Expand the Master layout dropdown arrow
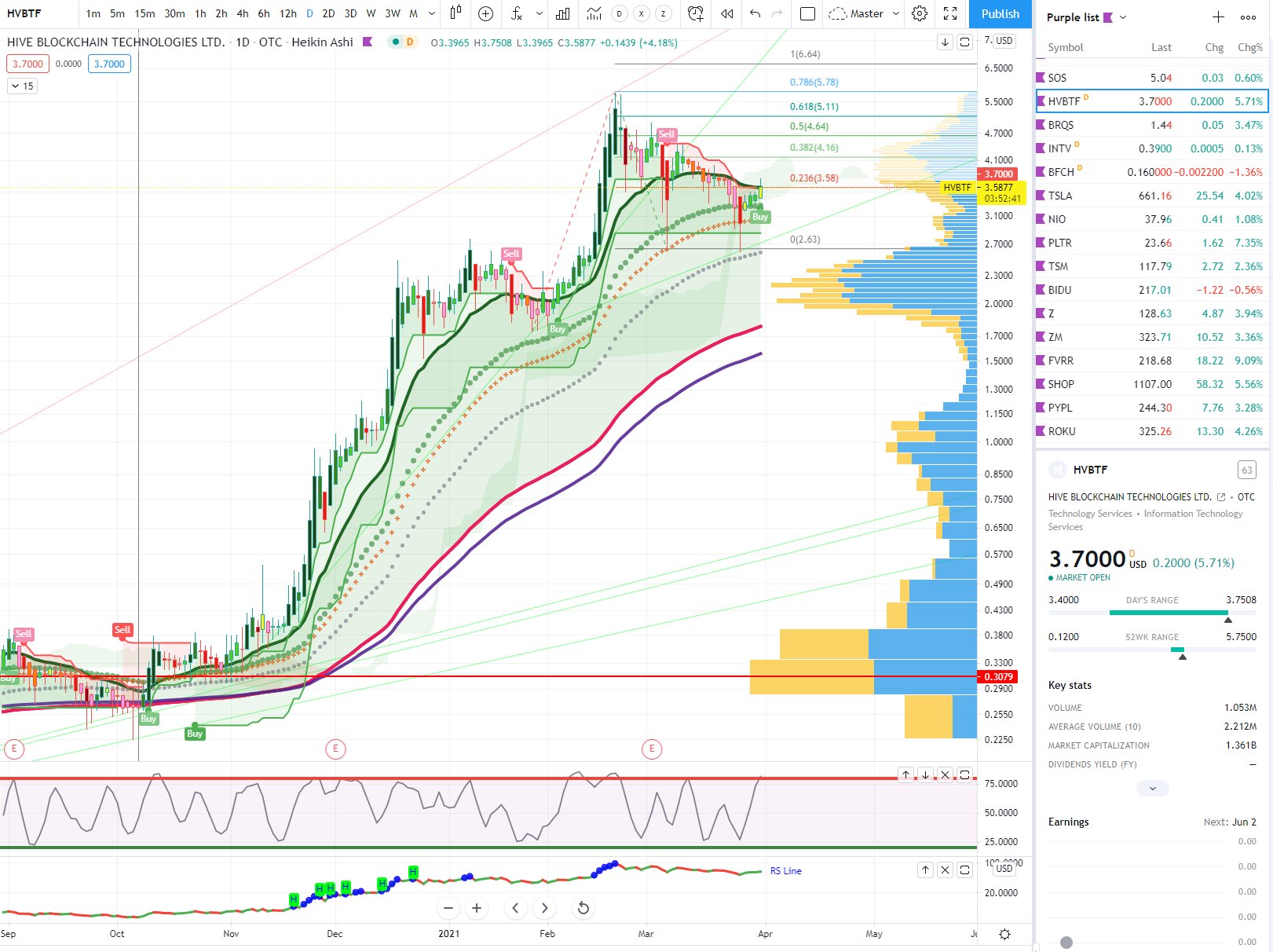 tap(896, 13)
